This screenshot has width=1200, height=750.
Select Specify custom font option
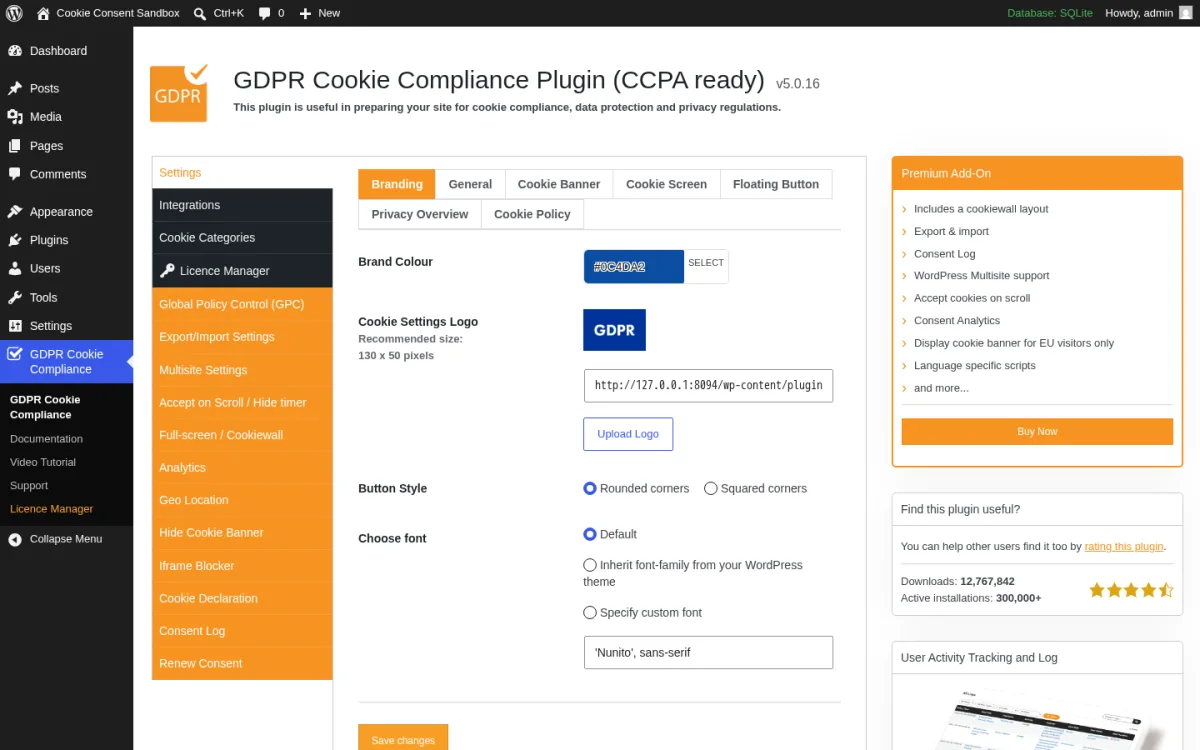pos(590,613)
